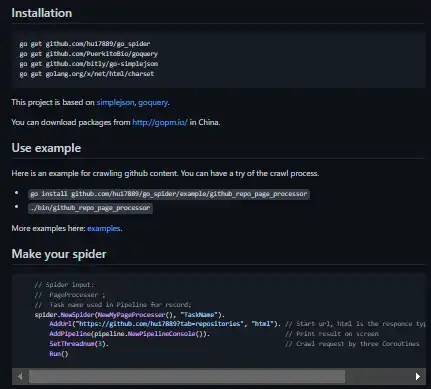431x389 pixels.
Task: Click the comment '// Spider input:'
Action: pos(64,285)
